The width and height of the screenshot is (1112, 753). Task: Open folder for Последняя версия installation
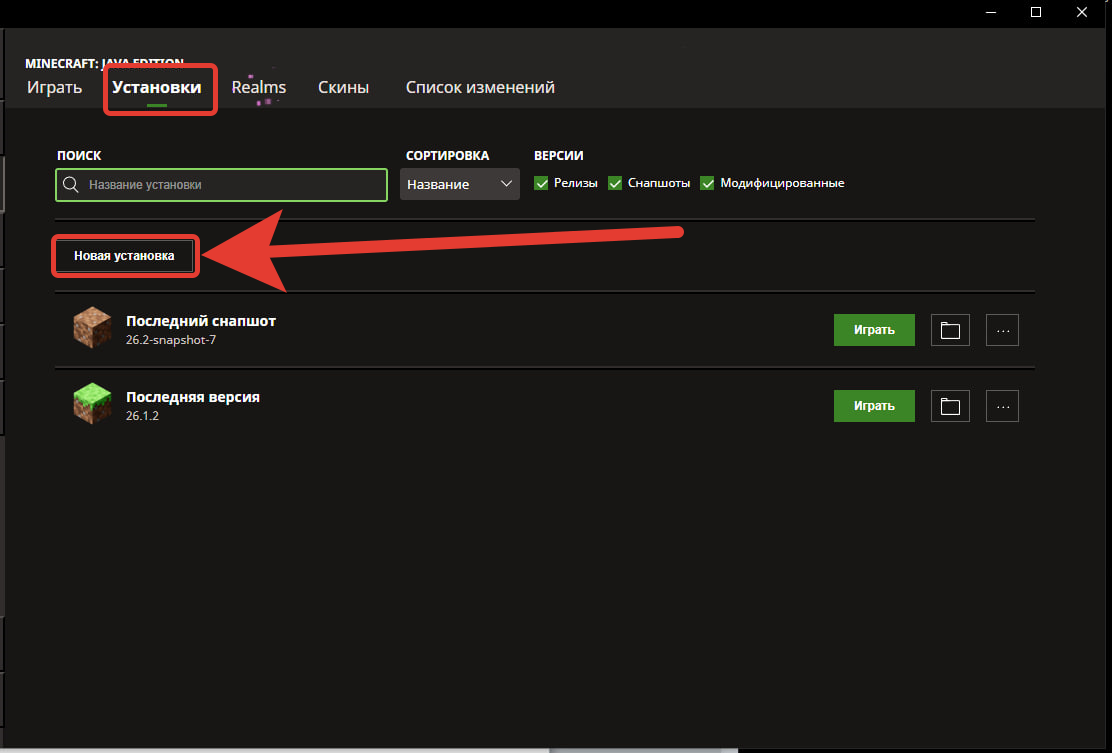tap(950, 406)
